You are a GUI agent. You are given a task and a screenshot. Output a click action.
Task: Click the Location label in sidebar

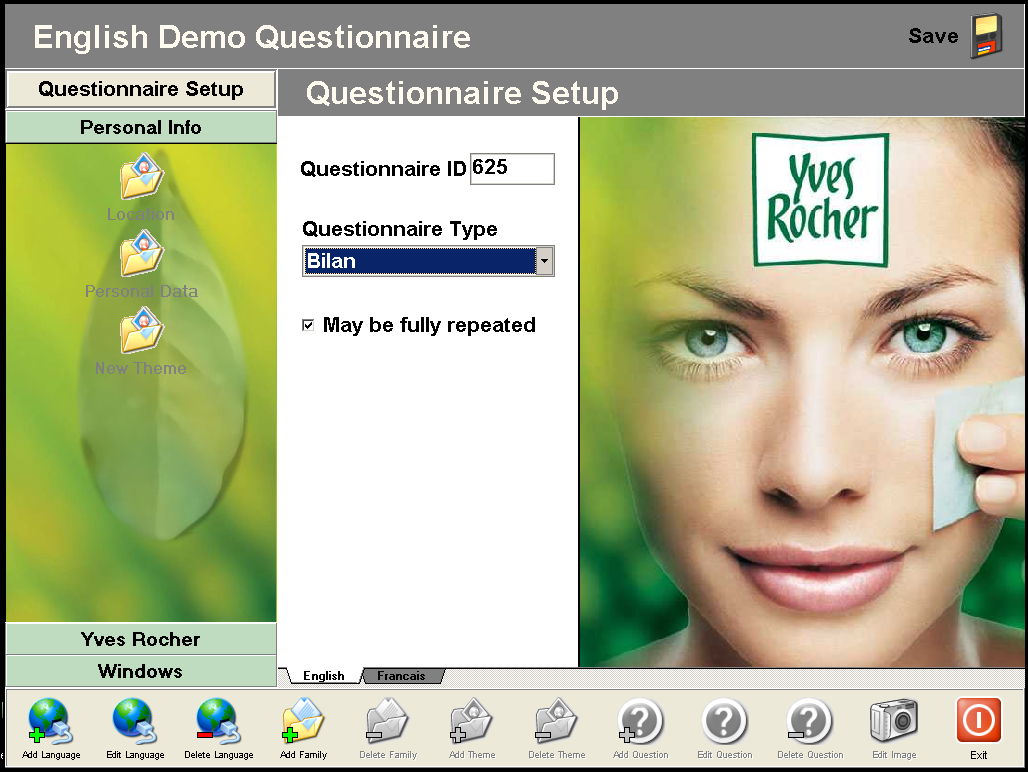141,214
